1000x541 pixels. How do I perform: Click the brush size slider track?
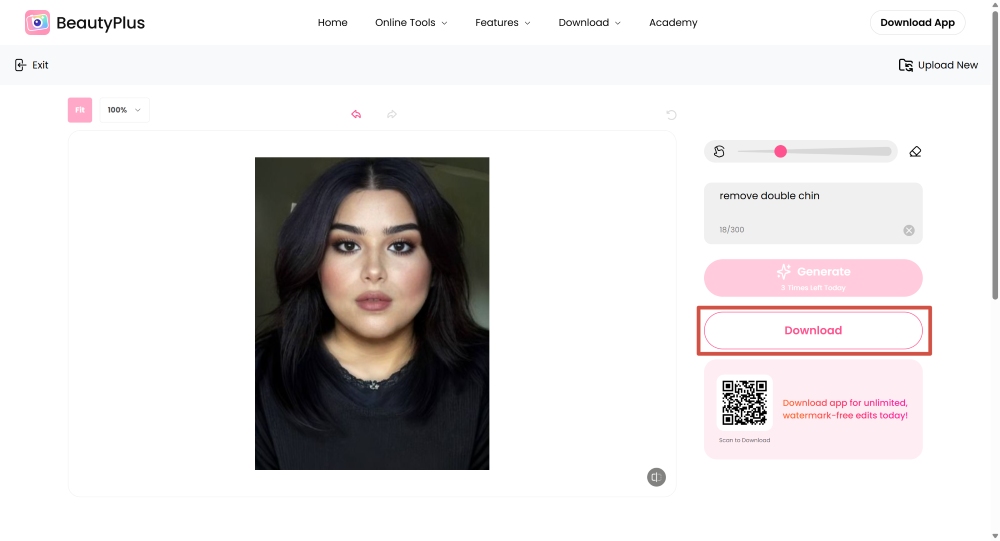coord(814,151)
